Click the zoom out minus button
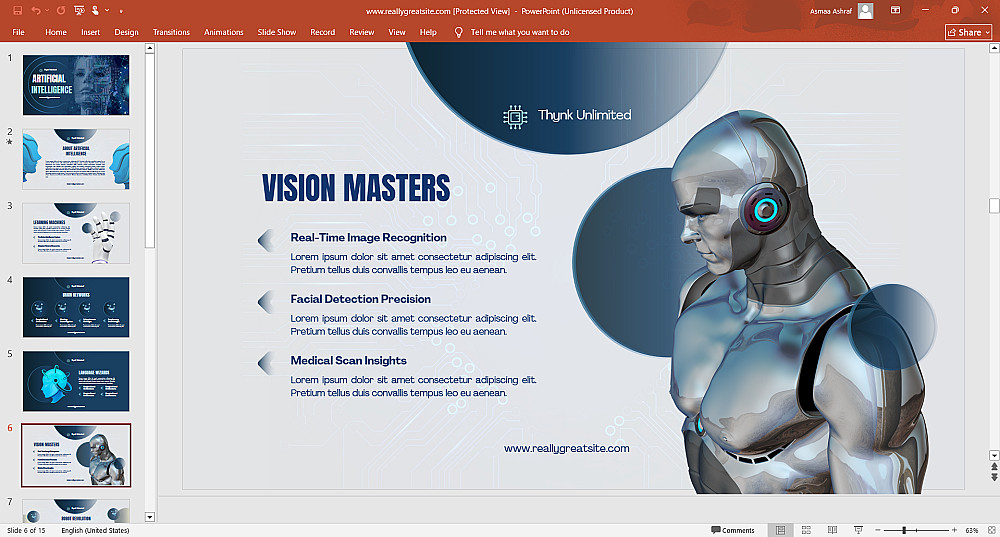Screen dimensions: 1000x537 pyautogui.click(x=878, y=530)
